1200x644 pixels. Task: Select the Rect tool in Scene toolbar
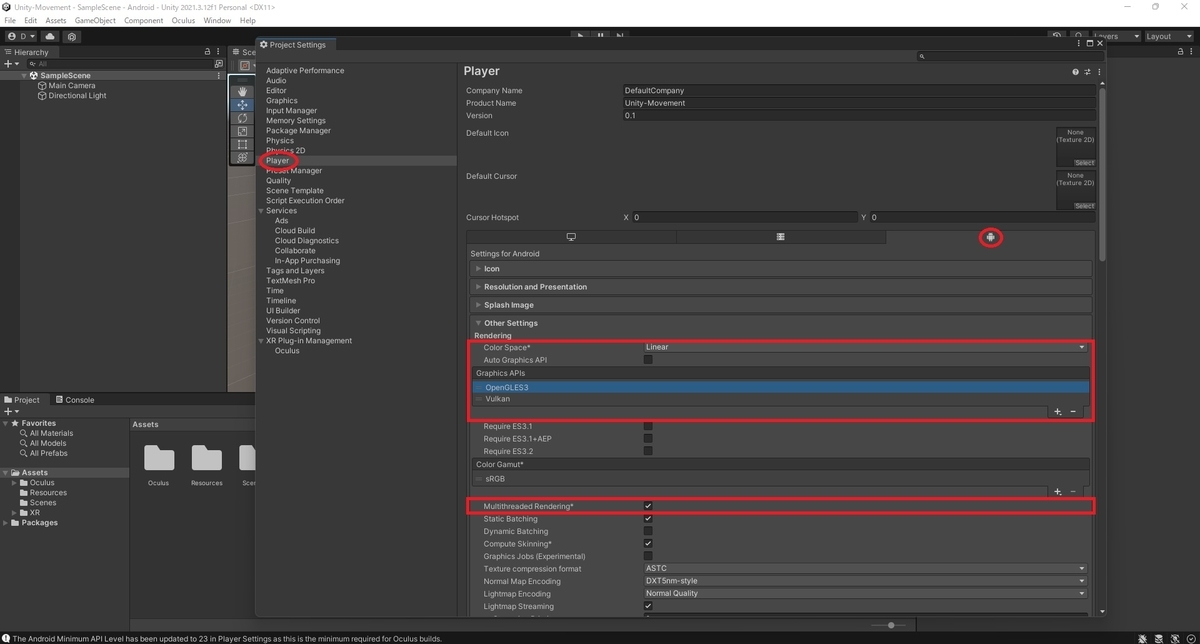[x=242, y=144]
